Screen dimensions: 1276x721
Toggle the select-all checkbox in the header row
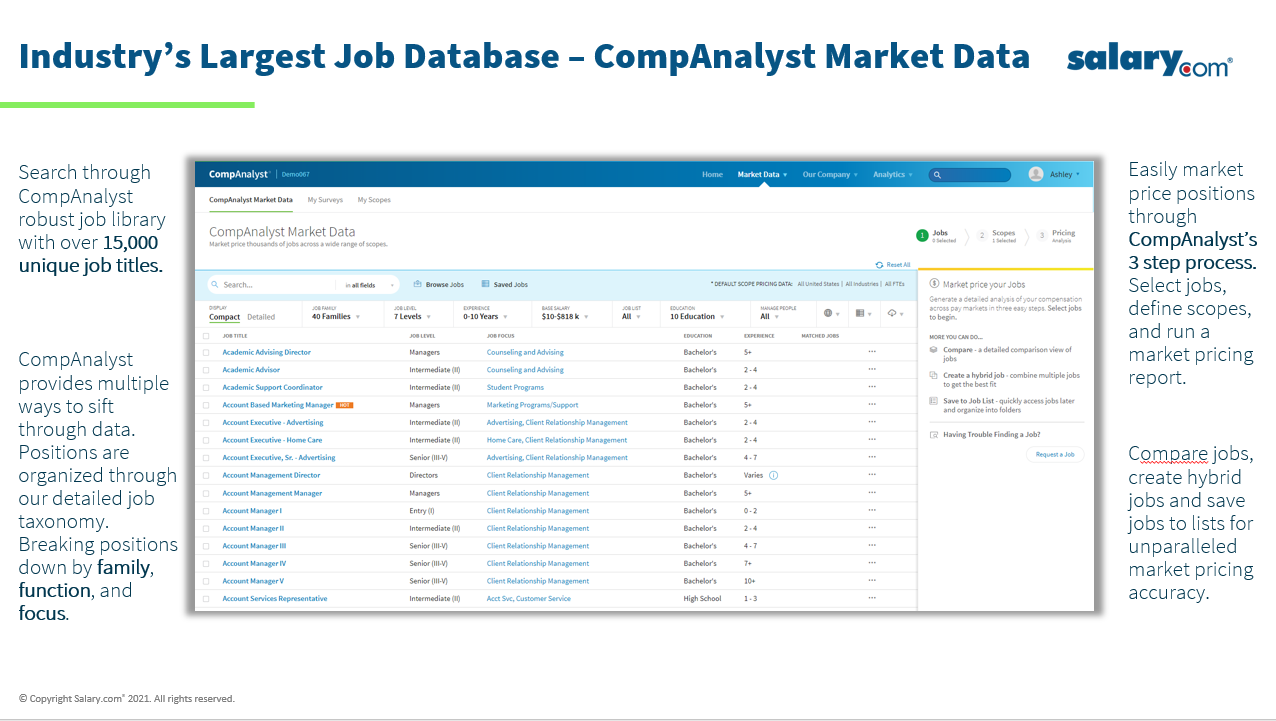click(x=206, y=336)
